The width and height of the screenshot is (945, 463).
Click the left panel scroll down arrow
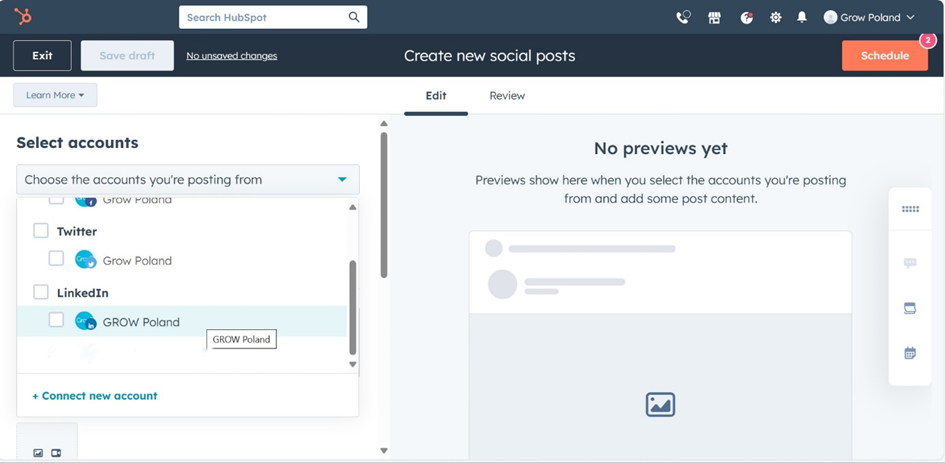coord(384,451)
